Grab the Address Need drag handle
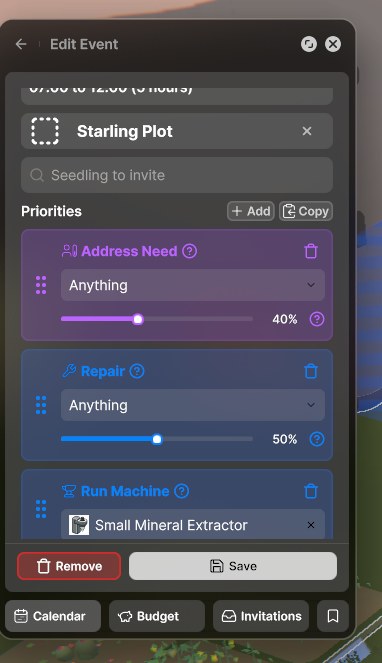The image size is (382, 663). pos(41,285)
